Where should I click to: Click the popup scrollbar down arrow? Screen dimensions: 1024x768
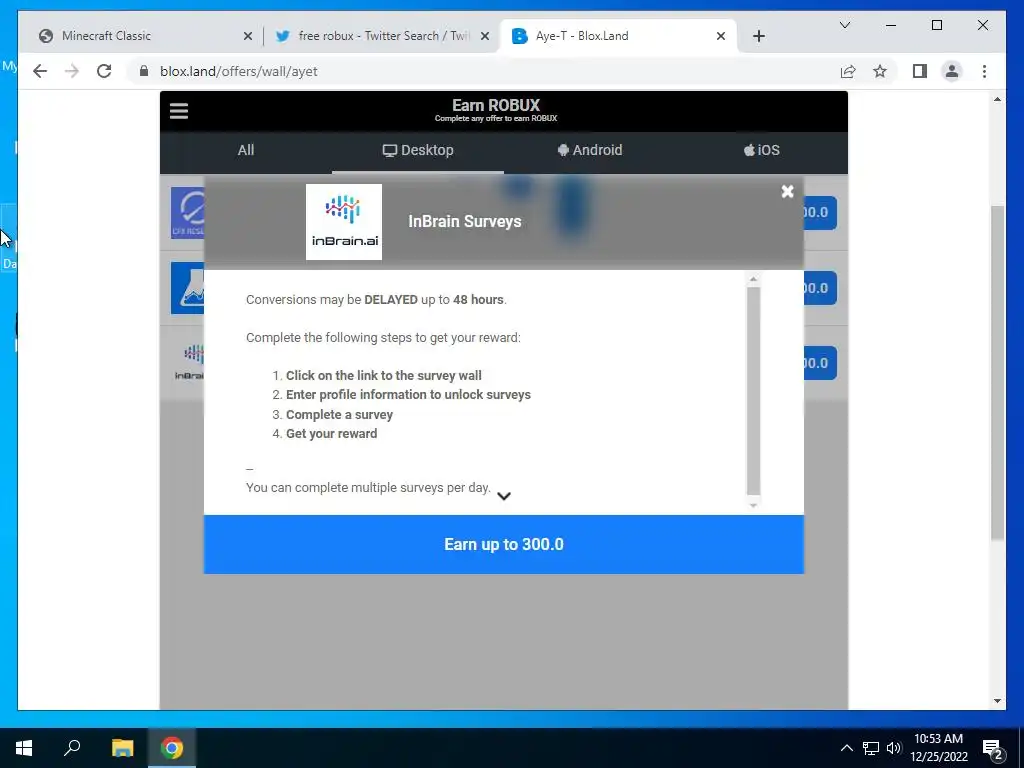753,505
